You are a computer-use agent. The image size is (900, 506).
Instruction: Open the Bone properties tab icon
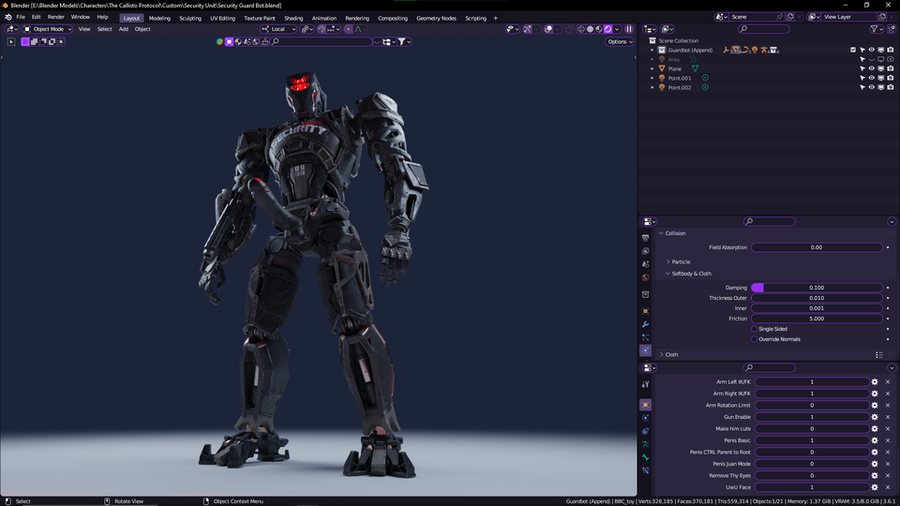coord(646,457)
